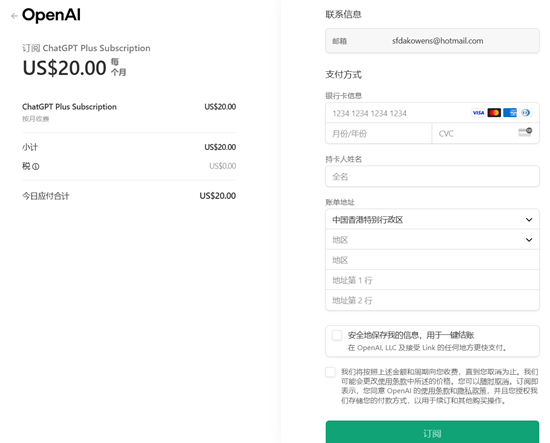Click the Diners Club card icon

(525, 113)
